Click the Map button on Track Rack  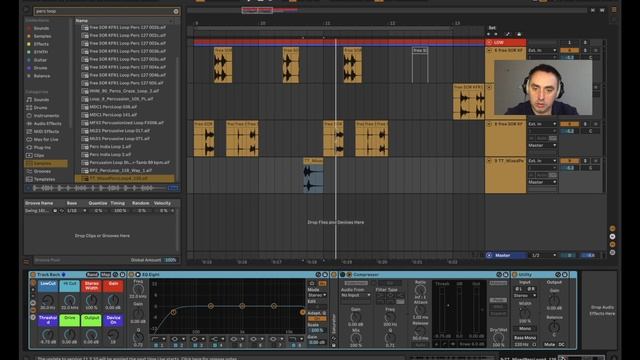pyautogui.click(x=106, y=275)
